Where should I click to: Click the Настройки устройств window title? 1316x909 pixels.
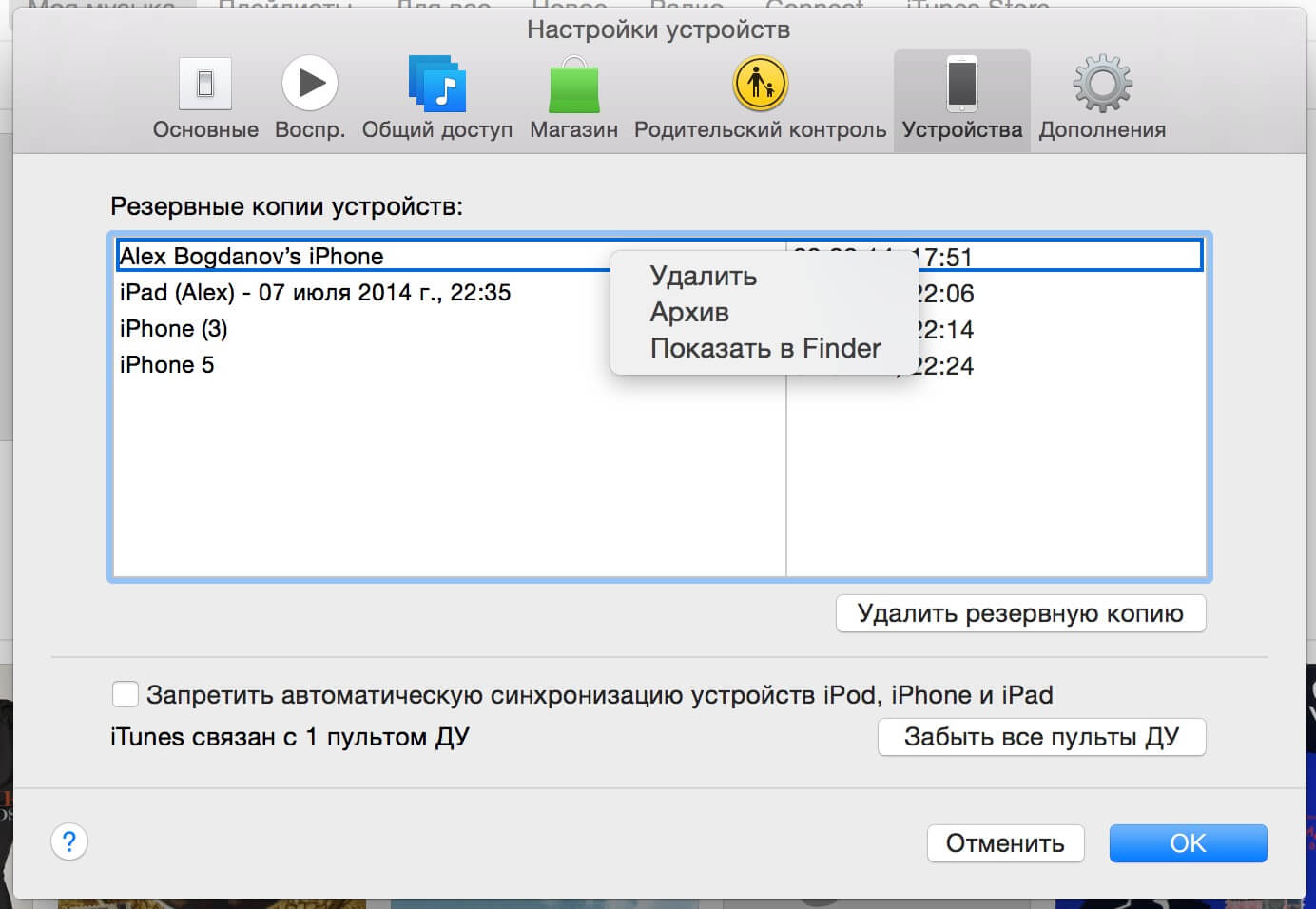[x=658, y=29]
